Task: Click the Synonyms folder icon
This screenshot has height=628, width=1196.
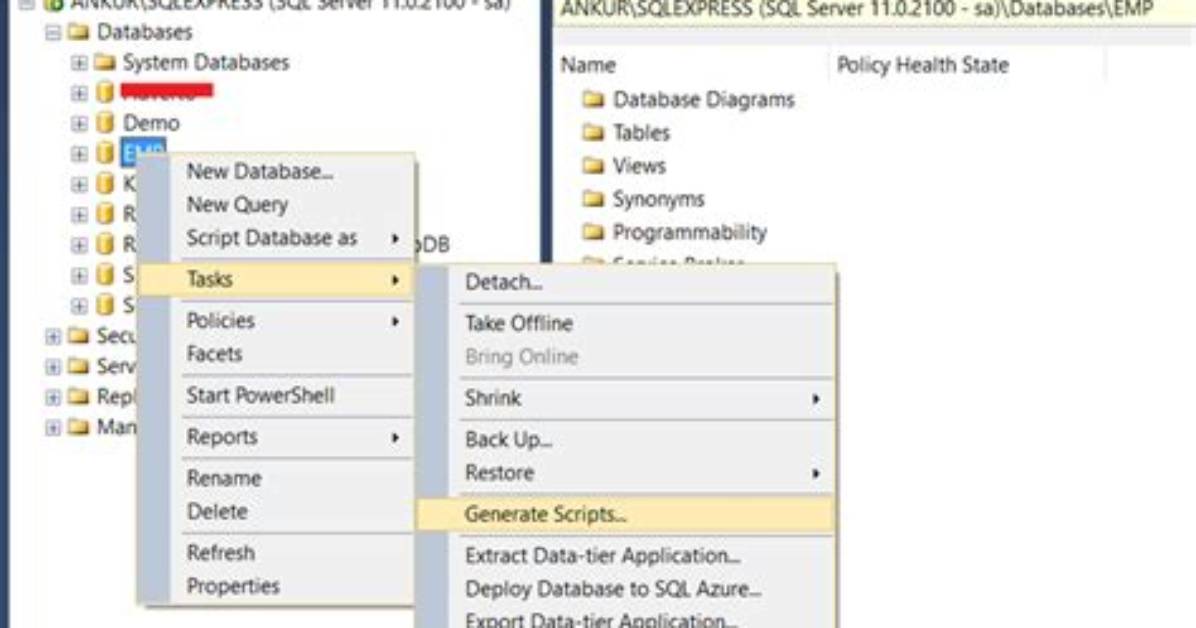Action: coord(593,199)
